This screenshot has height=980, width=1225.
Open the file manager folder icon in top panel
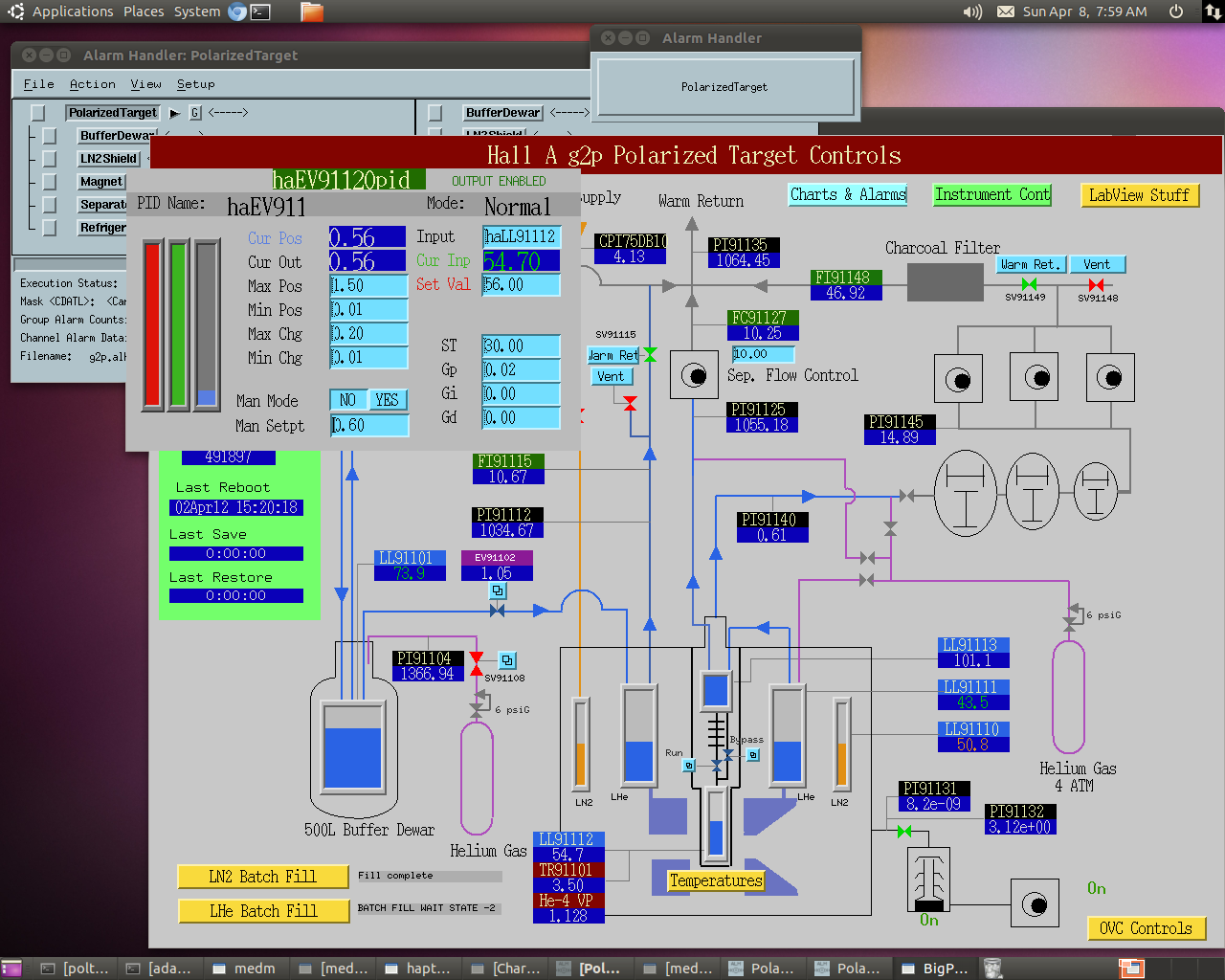tap(311, 11)
